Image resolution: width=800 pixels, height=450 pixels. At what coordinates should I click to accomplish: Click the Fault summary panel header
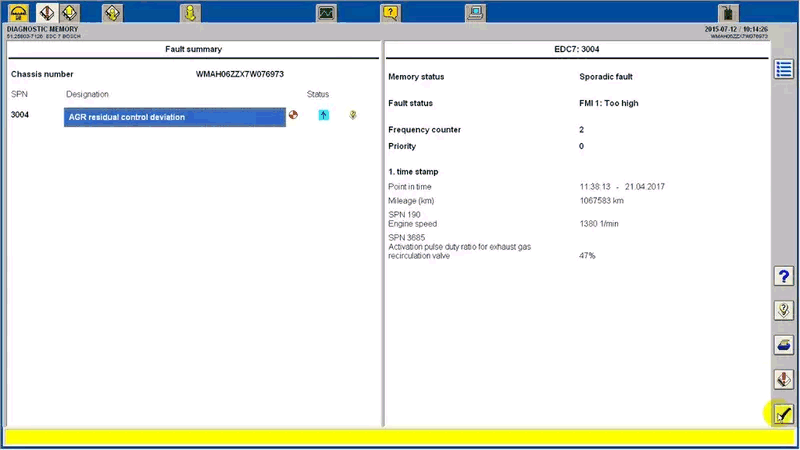193,49
